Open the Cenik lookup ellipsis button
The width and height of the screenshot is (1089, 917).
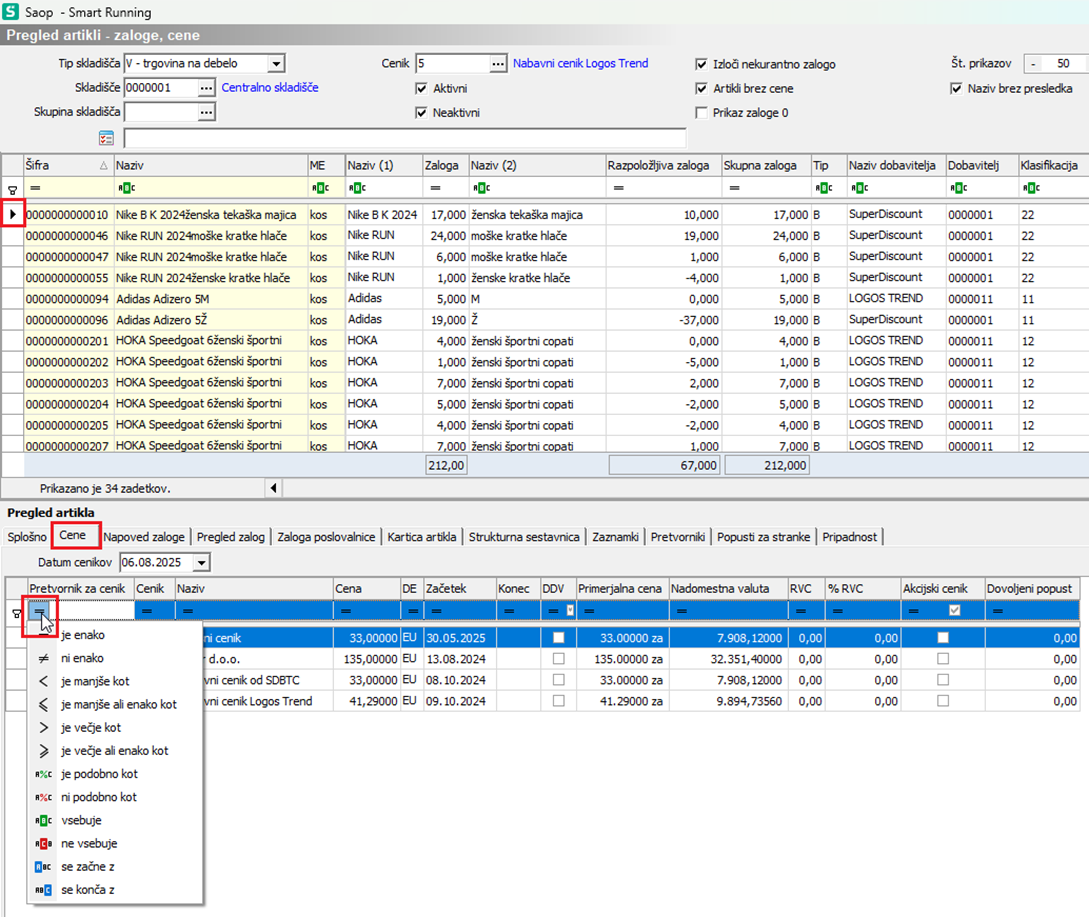(x=498, y=64)
